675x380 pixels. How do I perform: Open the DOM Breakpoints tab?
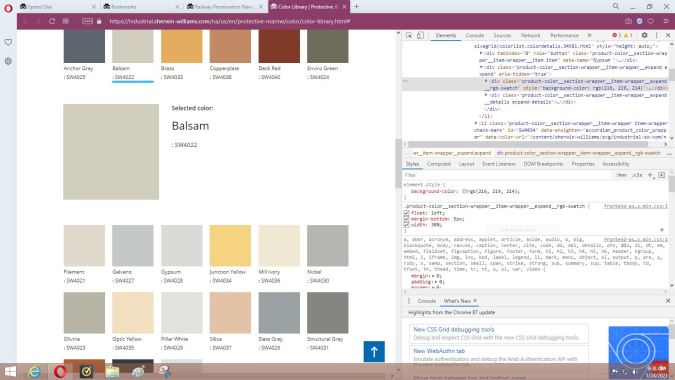pyautogui.click(x=543, y=164)
